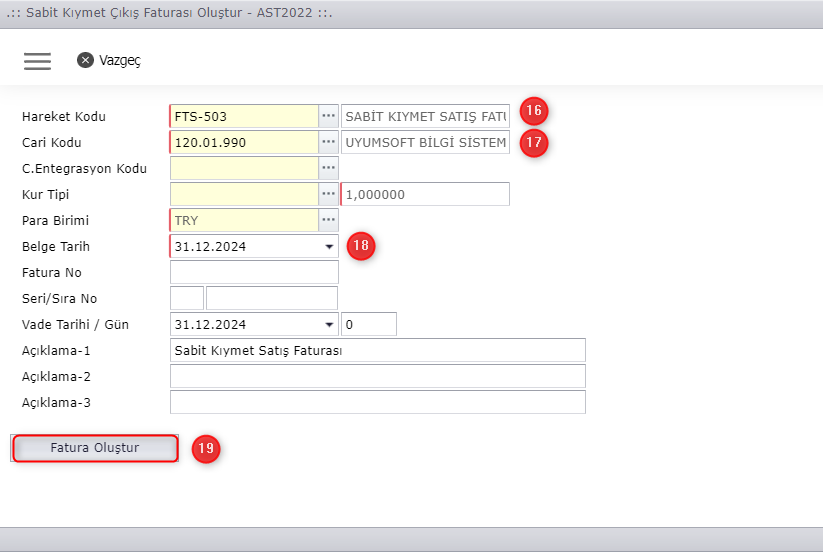Click the Hareket Kodu input field

pyautogui.click(x=244, y=116)
